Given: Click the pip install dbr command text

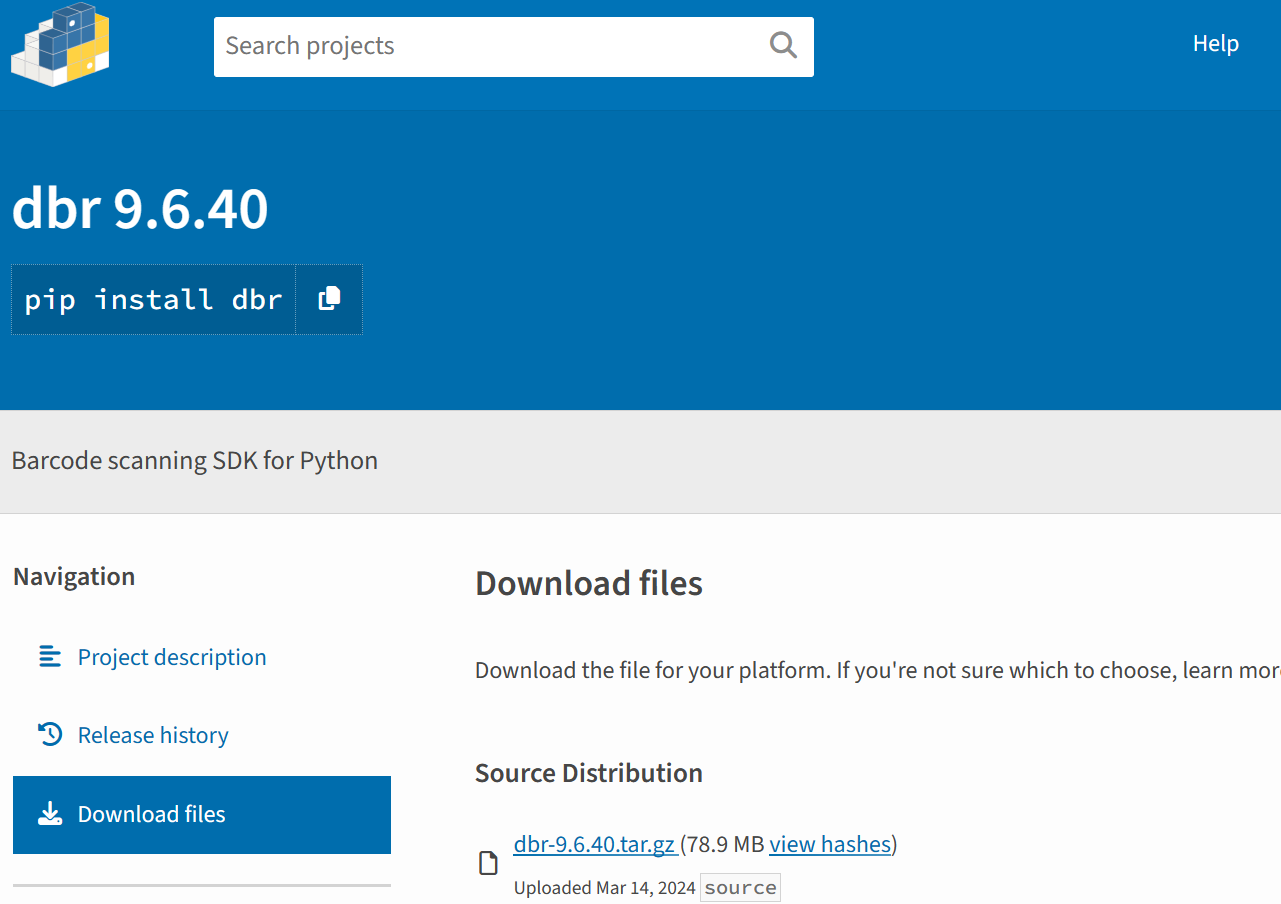Looking at the screenshot, I should 153,299.
